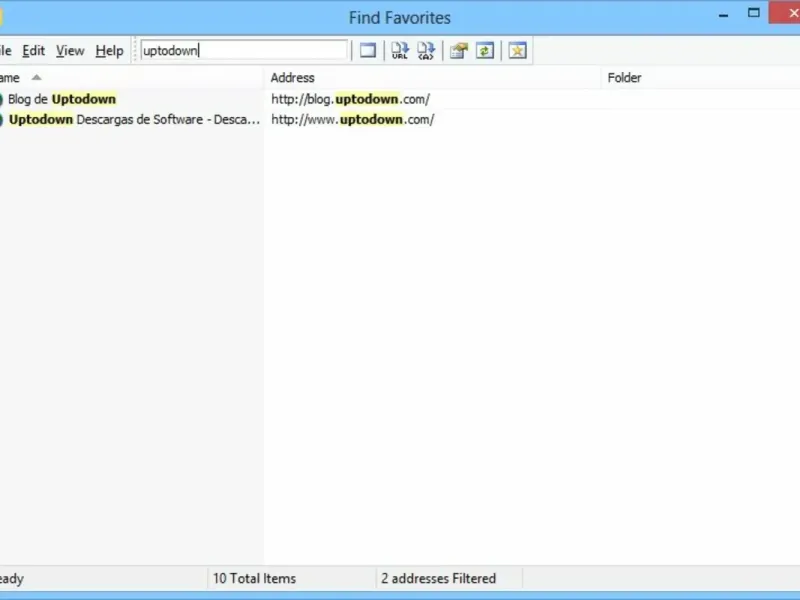This screenshot has width=800, height=600.
Task: Open the Help menu
Action: coord(109,51)
